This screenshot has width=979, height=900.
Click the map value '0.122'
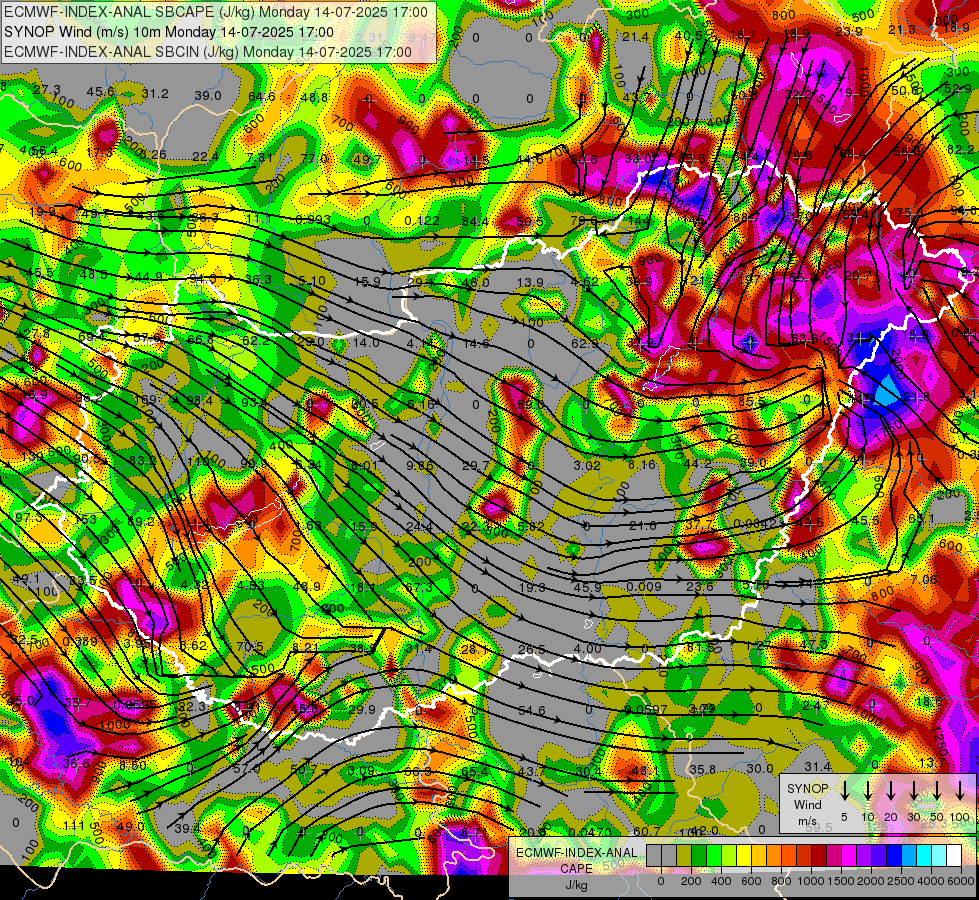tap(421, 220)
